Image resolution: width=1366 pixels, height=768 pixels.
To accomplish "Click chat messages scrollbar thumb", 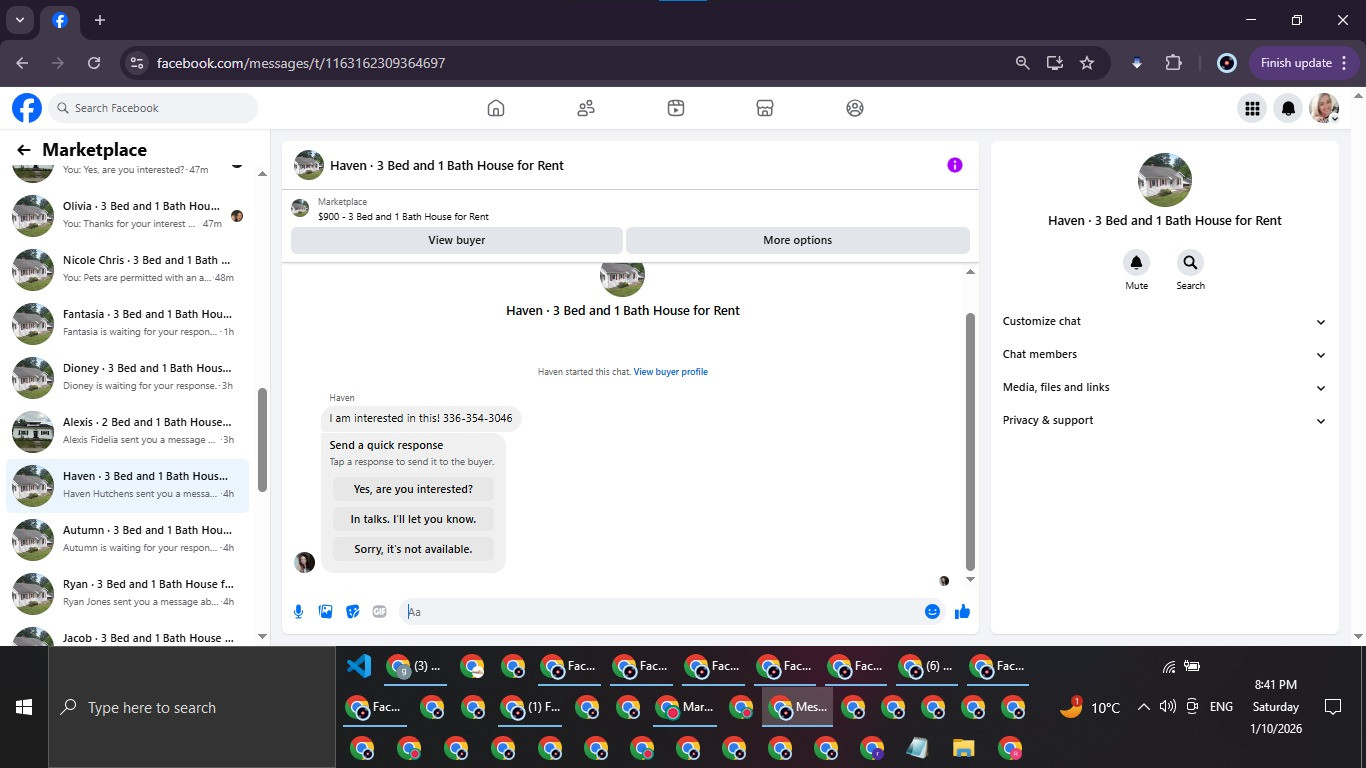I will tap(970, 440).
